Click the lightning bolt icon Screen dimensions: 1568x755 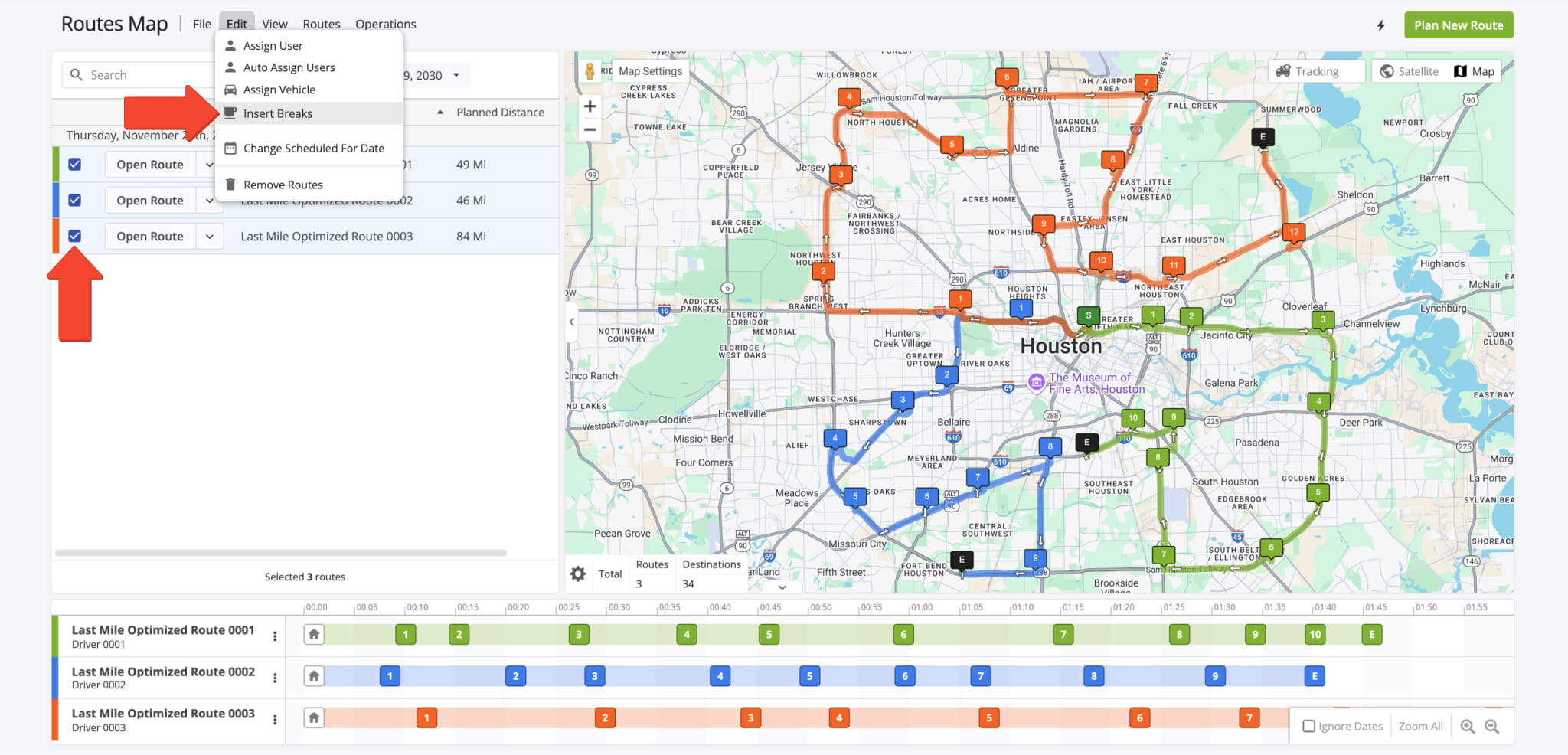(x=1381, y=25)
